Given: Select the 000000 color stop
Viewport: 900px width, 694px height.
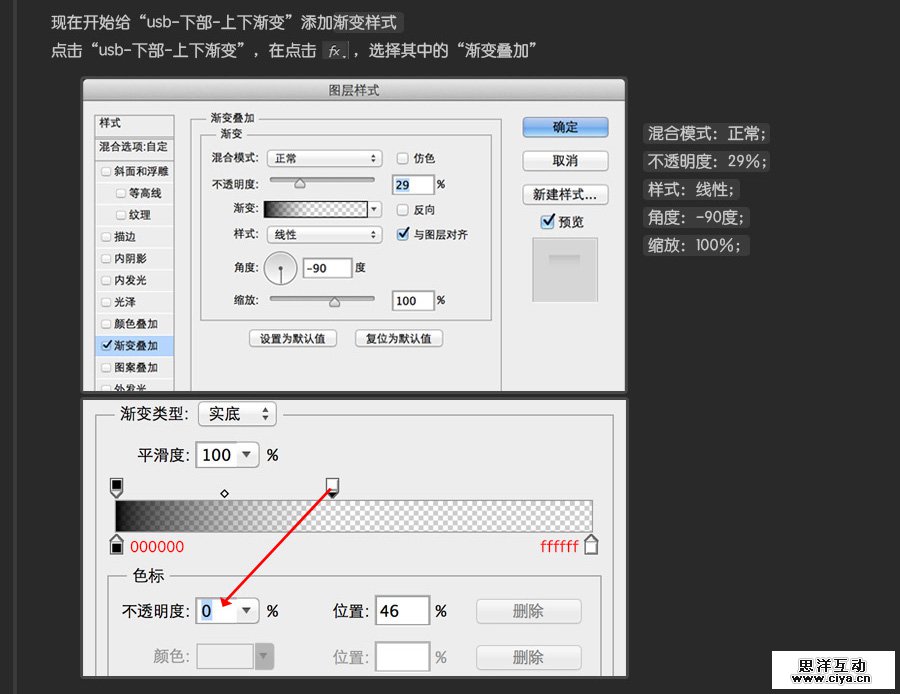Looking at the screenshot, I should click(x=116, y=544).
